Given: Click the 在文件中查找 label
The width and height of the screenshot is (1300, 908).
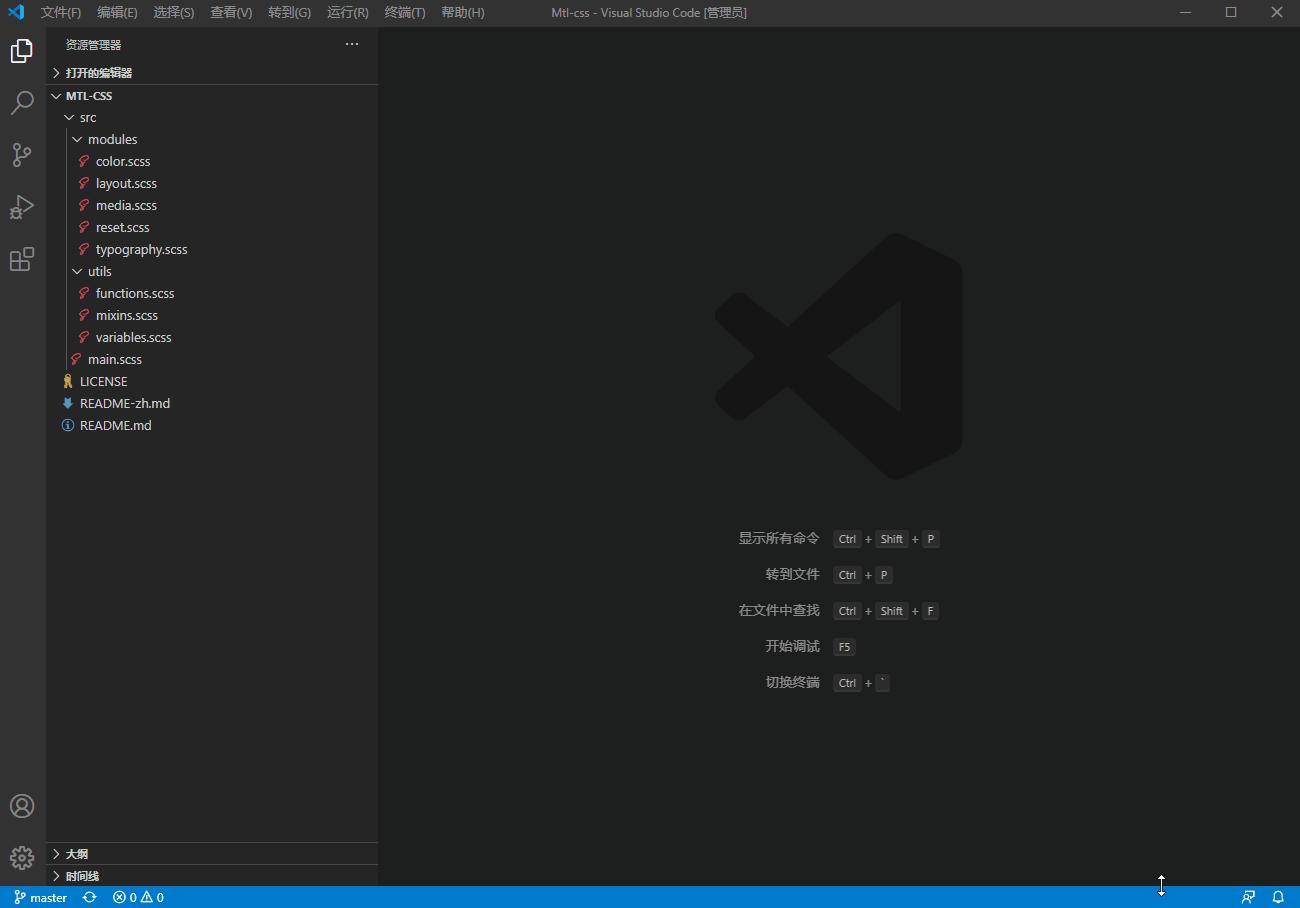Looking at the screenshot, I should tap(779, 610).
